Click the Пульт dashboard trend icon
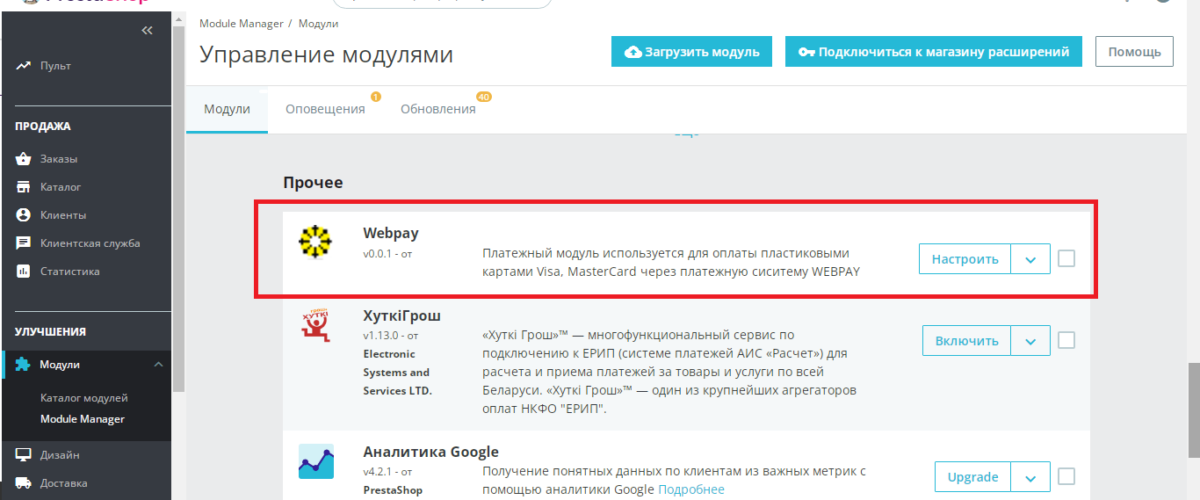This screenshot has width=1200, height=500. [23, 66]
